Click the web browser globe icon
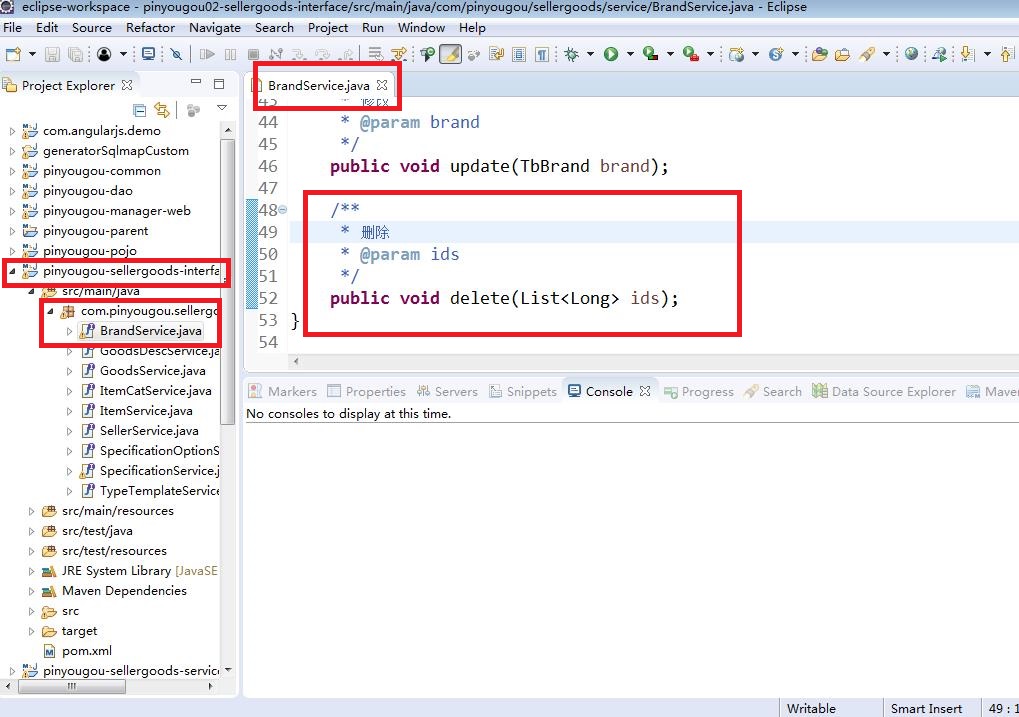The height and width of the screenshot is (717, 1019). [912, 55]
